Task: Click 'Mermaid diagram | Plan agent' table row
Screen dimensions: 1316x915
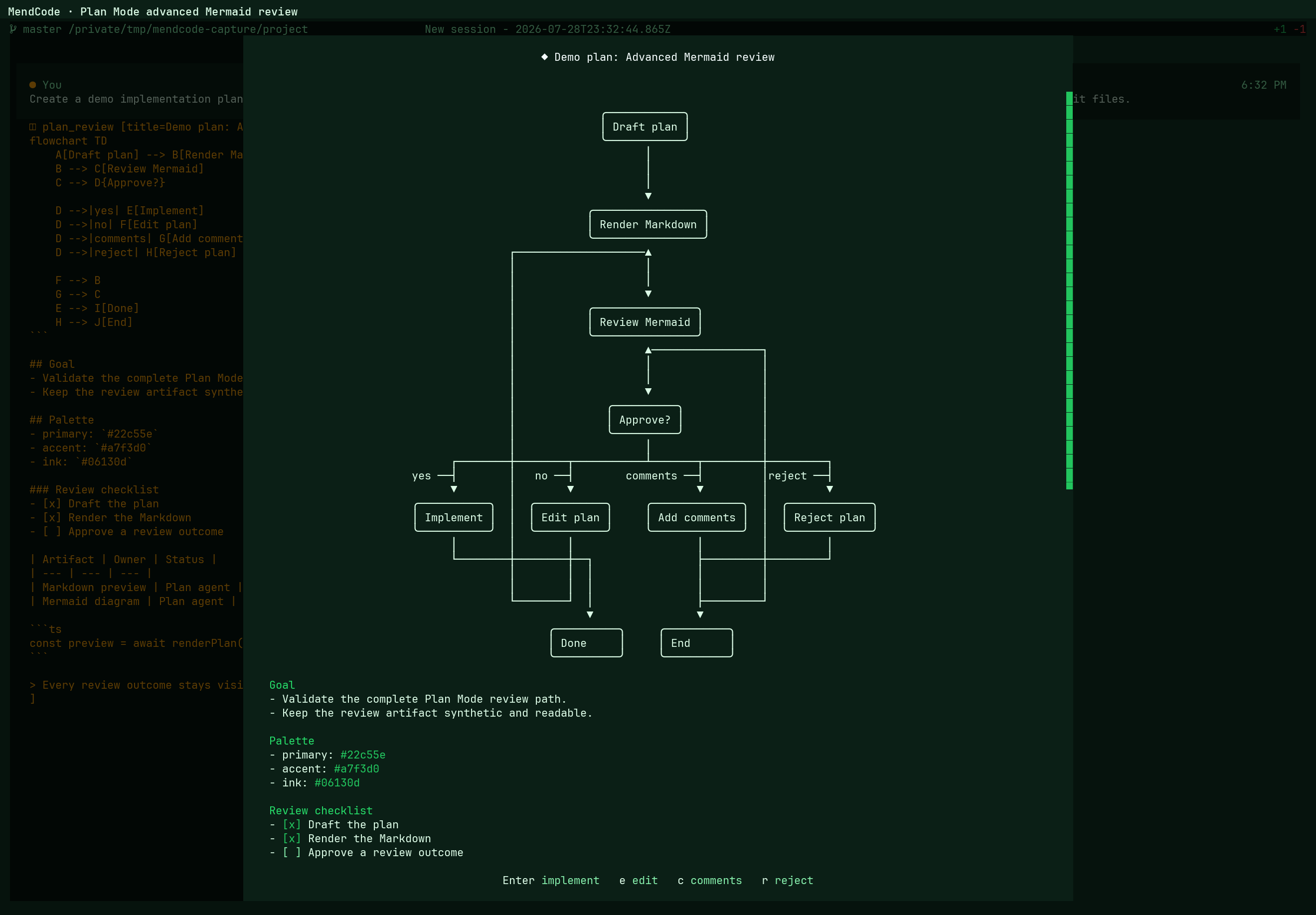Action: (133, 601)
